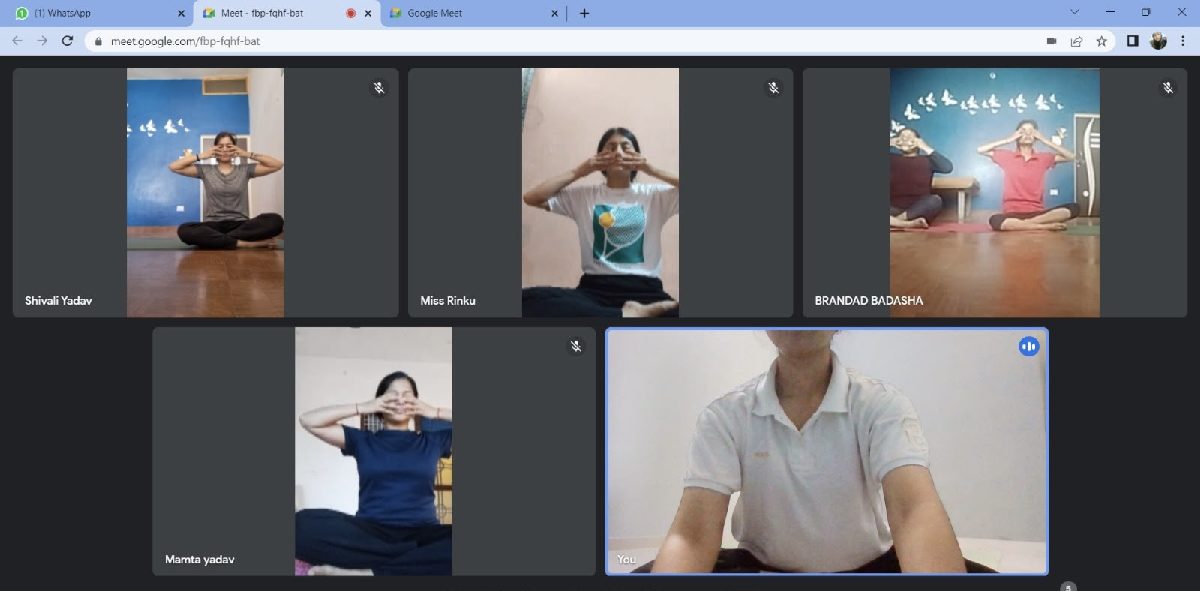Screen dimensions: 1200x591
Task: Select the Meet - fbp-fqhf-bat tab
Action: (286, 13)
